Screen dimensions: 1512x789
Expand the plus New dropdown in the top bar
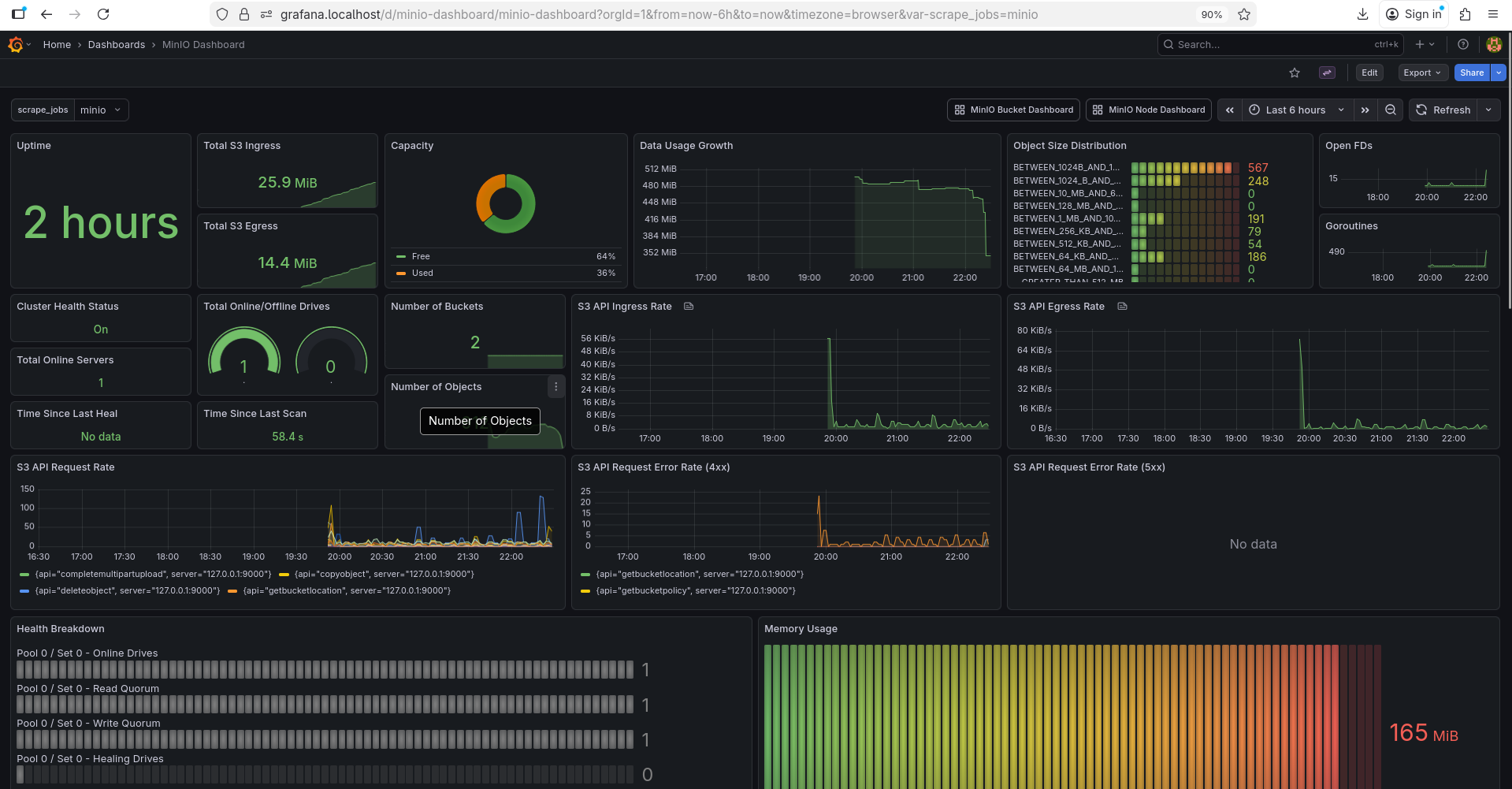pos(1425,45)
